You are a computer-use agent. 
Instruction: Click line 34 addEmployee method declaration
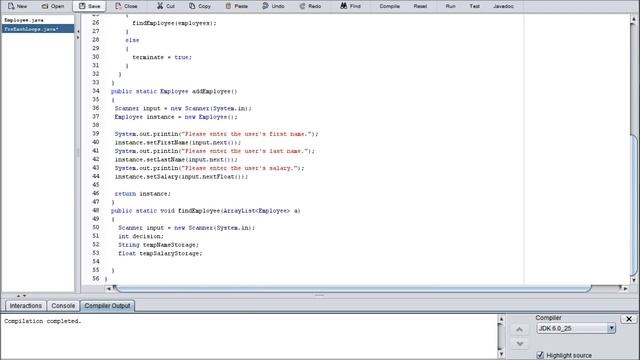[x=174, y=91]
